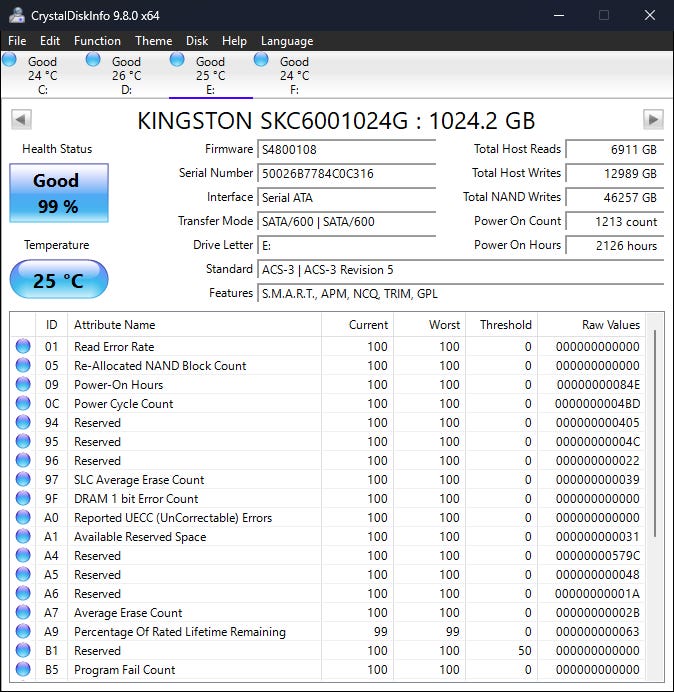
Task: Click status orb for Power-On Hours row
Action: [23, 385]
